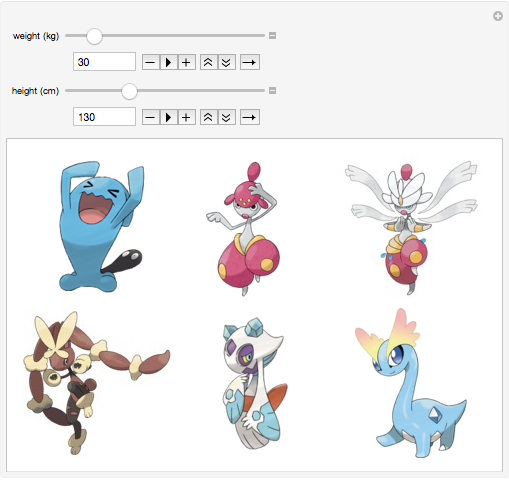Screen dimensions: 509x480
Task: Speed up height animation with double up arrows
Action: pyautogui.click(x=208, y=117)
